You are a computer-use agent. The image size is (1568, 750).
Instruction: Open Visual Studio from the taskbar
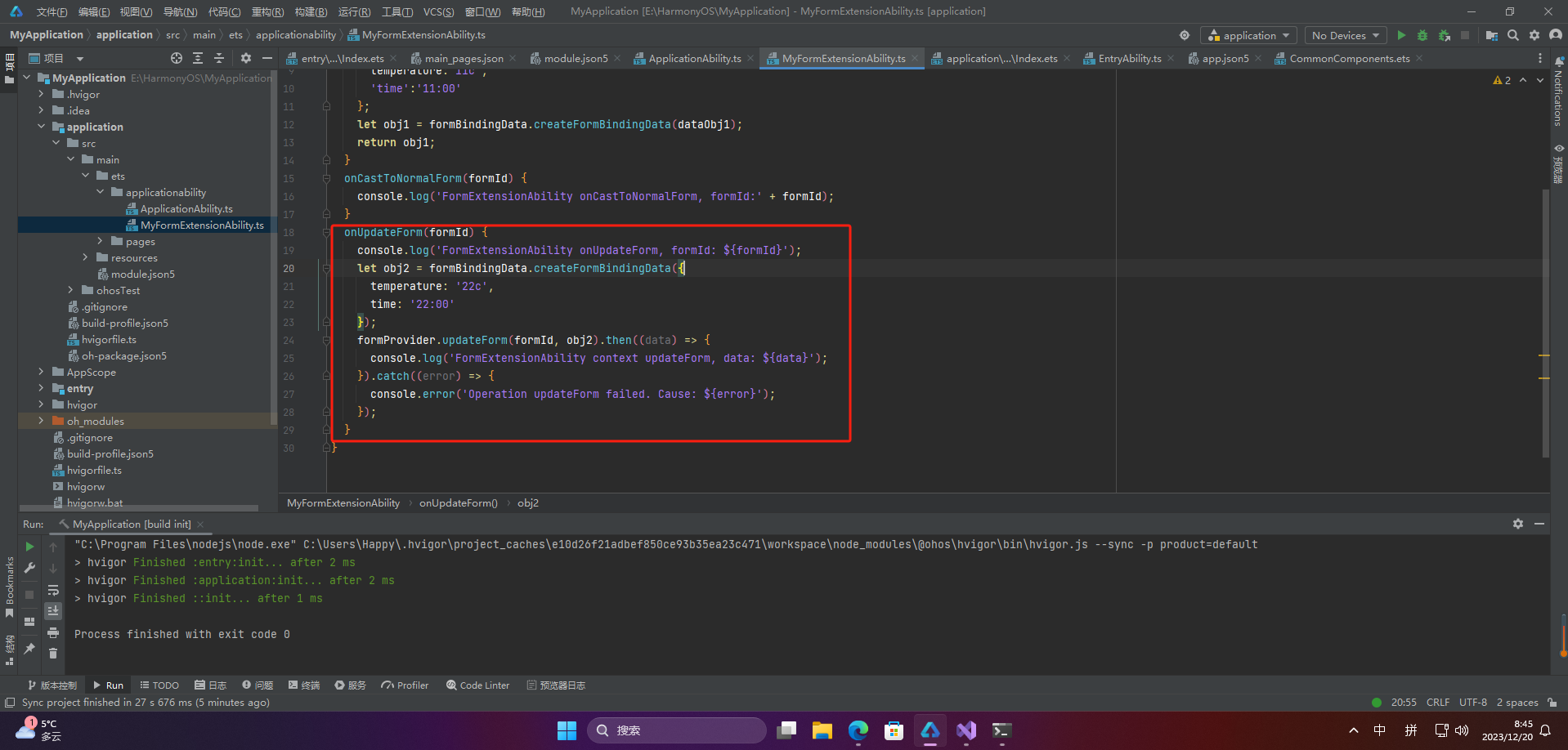(966, 730)
